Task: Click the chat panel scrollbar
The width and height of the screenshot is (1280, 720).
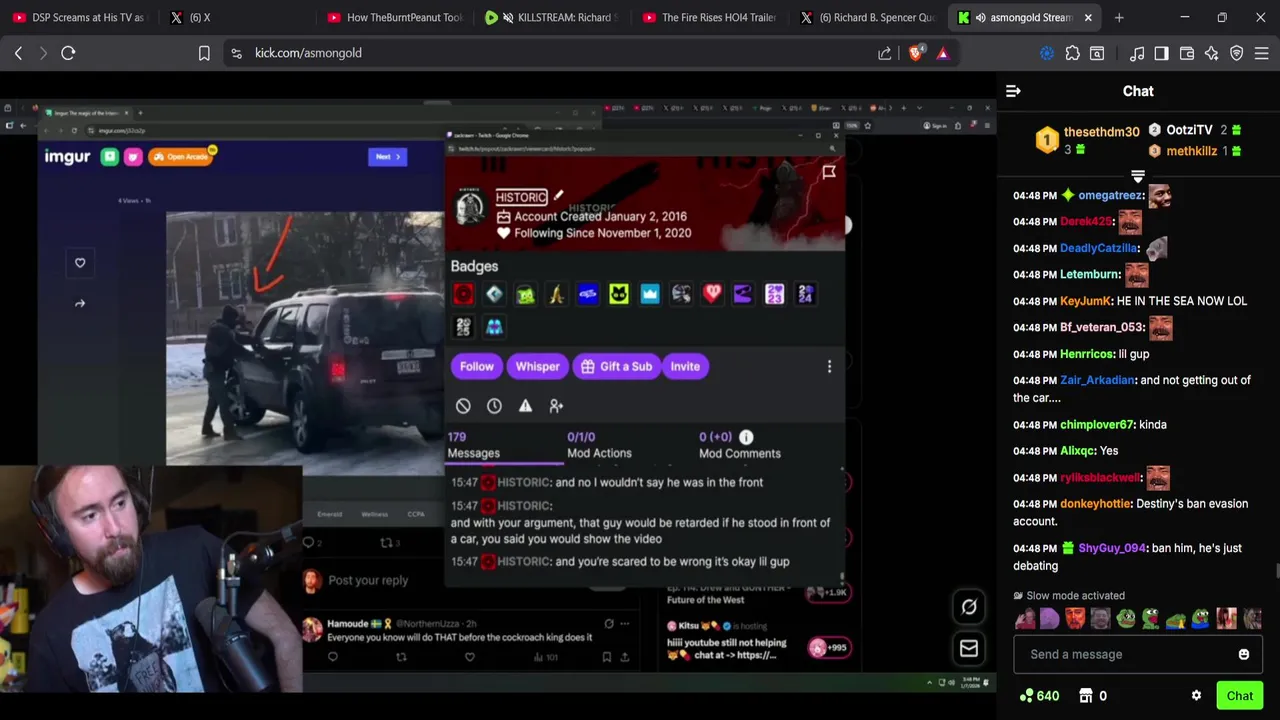Action: (x=1276, y=571)
